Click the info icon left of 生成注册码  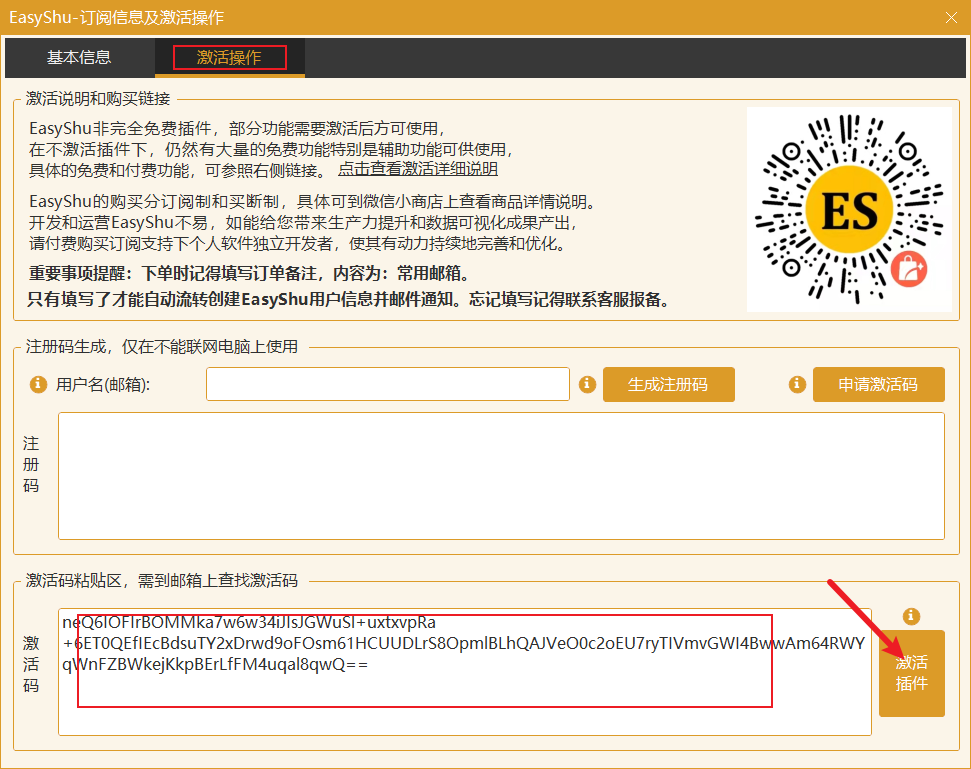pyautogui.click(x=587, y=384)
